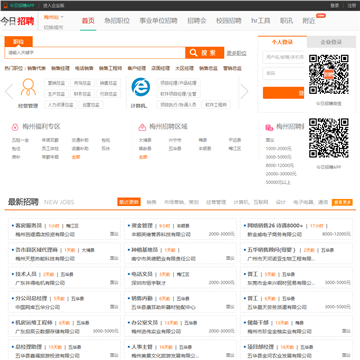Select 经营管理 jobs filter tab
The image size is (360, 360).
click(x=216, y=202)
